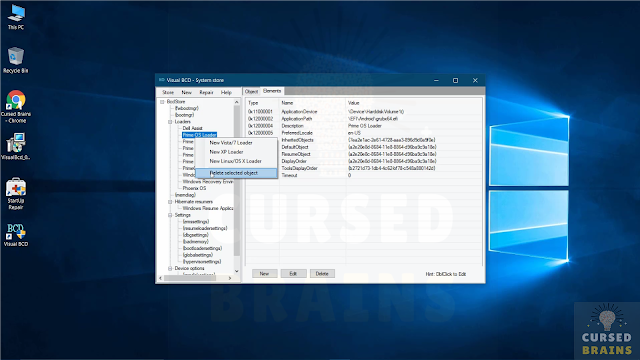This screenshot has width=640, height=360.
Task: Click the tree horizontal scroll-right arrow
Action: pyautogui.click(x=230, y=278)
